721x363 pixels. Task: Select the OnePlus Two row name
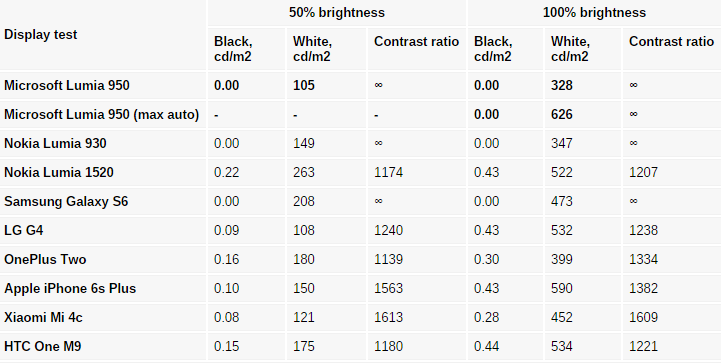pyautogui.click(x=45, y=259)
